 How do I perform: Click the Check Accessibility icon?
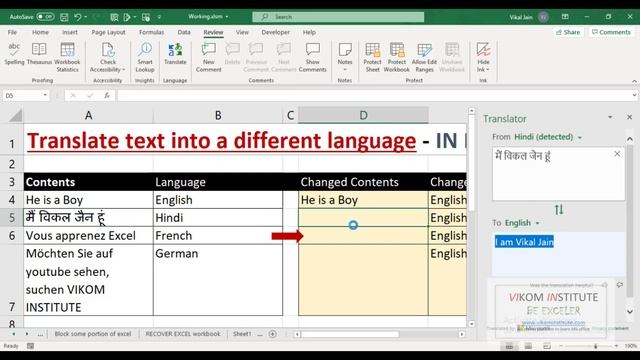point(108,50)
